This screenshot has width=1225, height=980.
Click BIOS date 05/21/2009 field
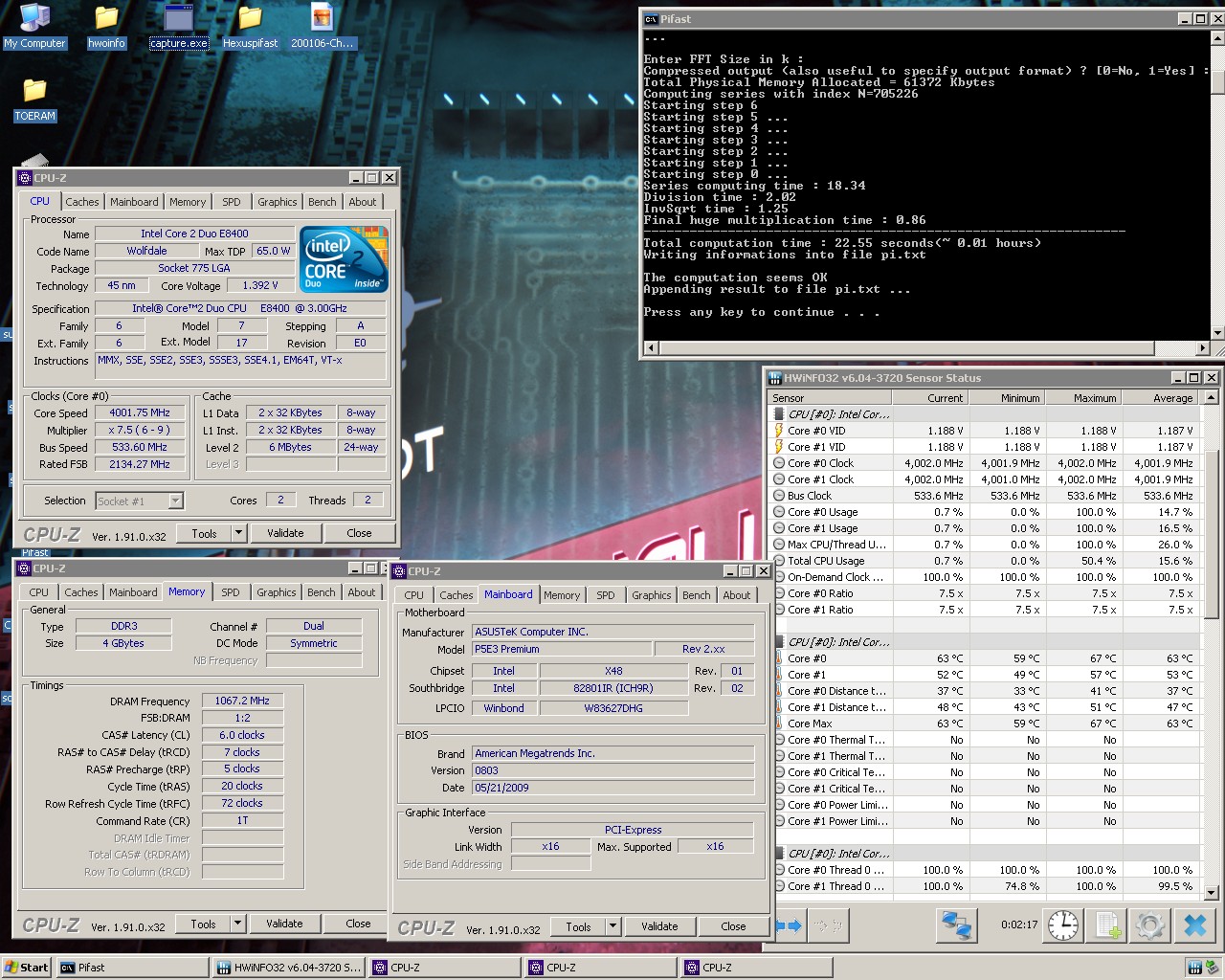point(612,788)
